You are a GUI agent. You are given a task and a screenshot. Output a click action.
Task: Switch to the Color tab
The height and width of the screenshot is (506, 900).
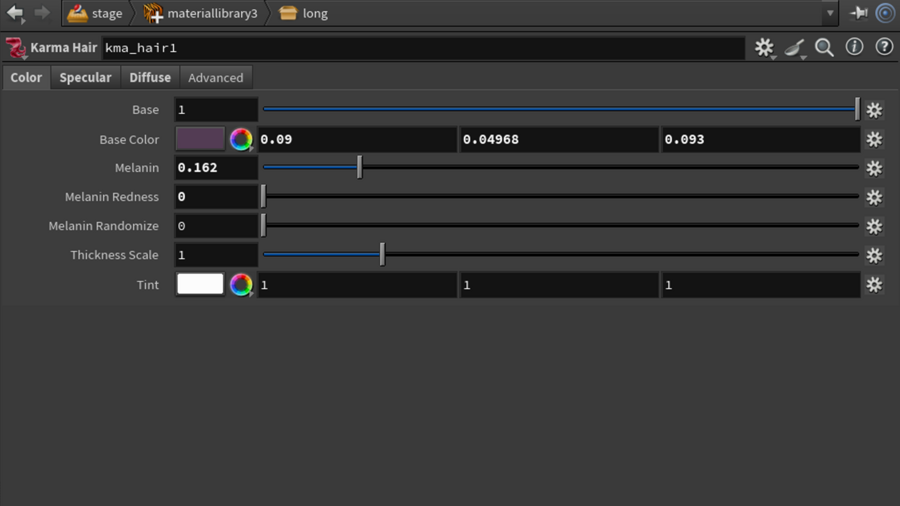click(x=26, y=77)
